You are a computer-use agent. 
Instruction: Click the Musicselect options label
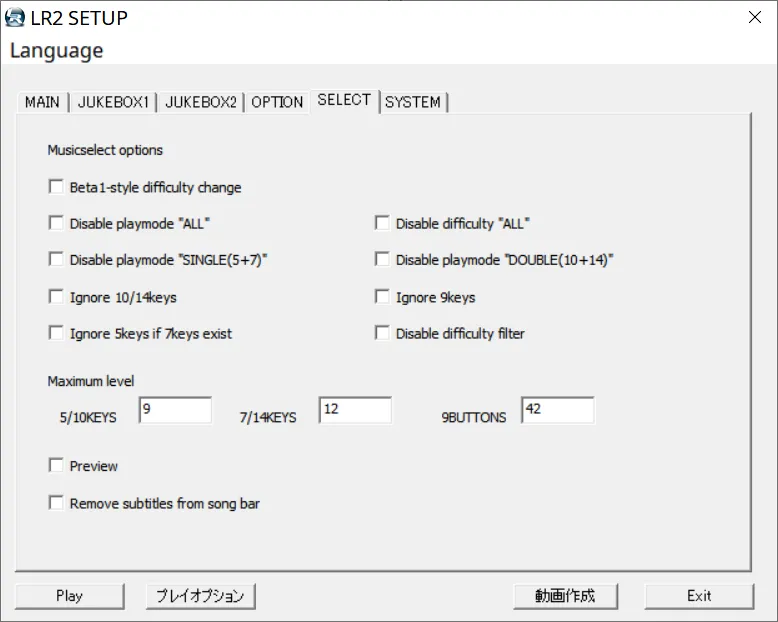click(x=105, y=150)
